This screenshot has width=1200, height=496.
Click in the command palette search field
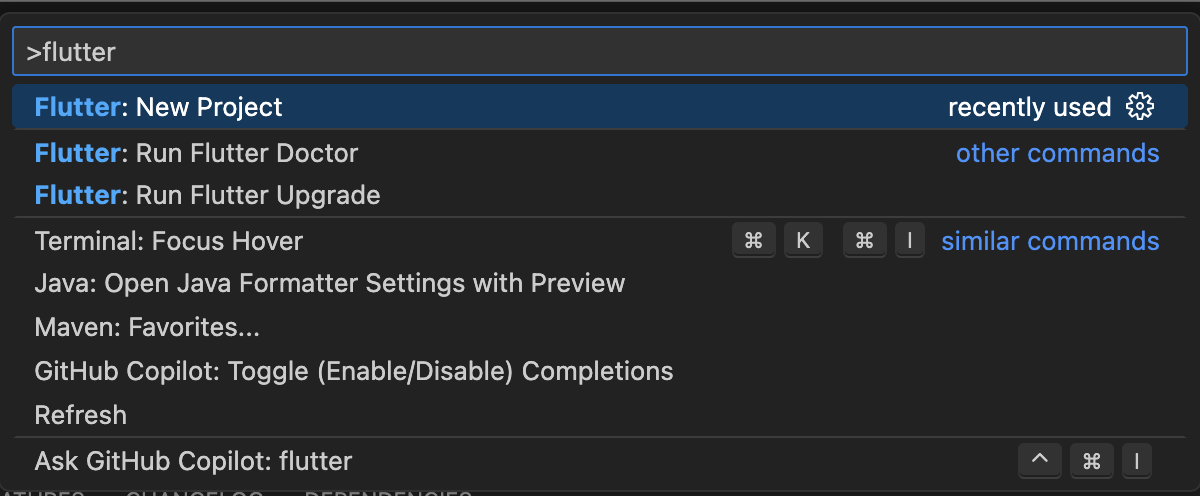pyautogui.click(x=600, y=52)
